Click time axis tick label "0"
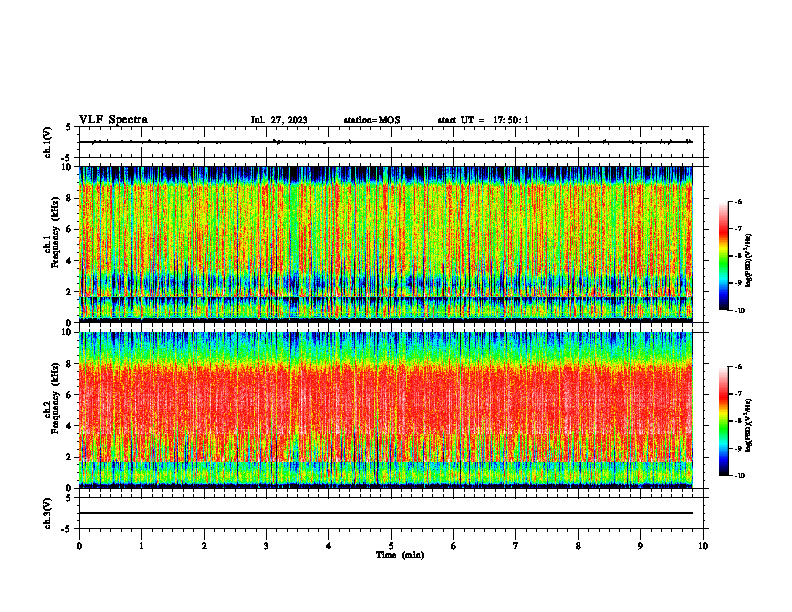 coord(79,546)
